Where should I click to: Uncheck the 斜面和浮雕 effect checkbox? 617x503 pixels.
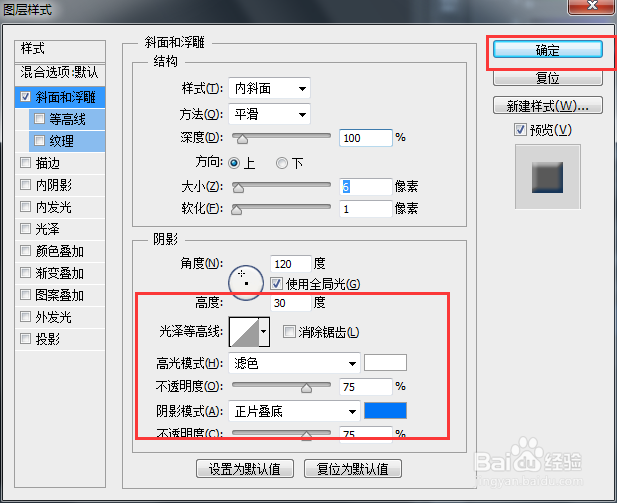coord(26,96)
